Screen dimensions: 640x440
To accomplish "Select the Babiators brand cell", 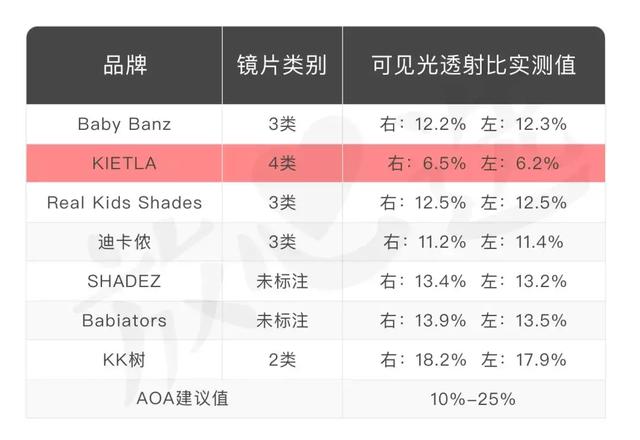I will (124, 320).
